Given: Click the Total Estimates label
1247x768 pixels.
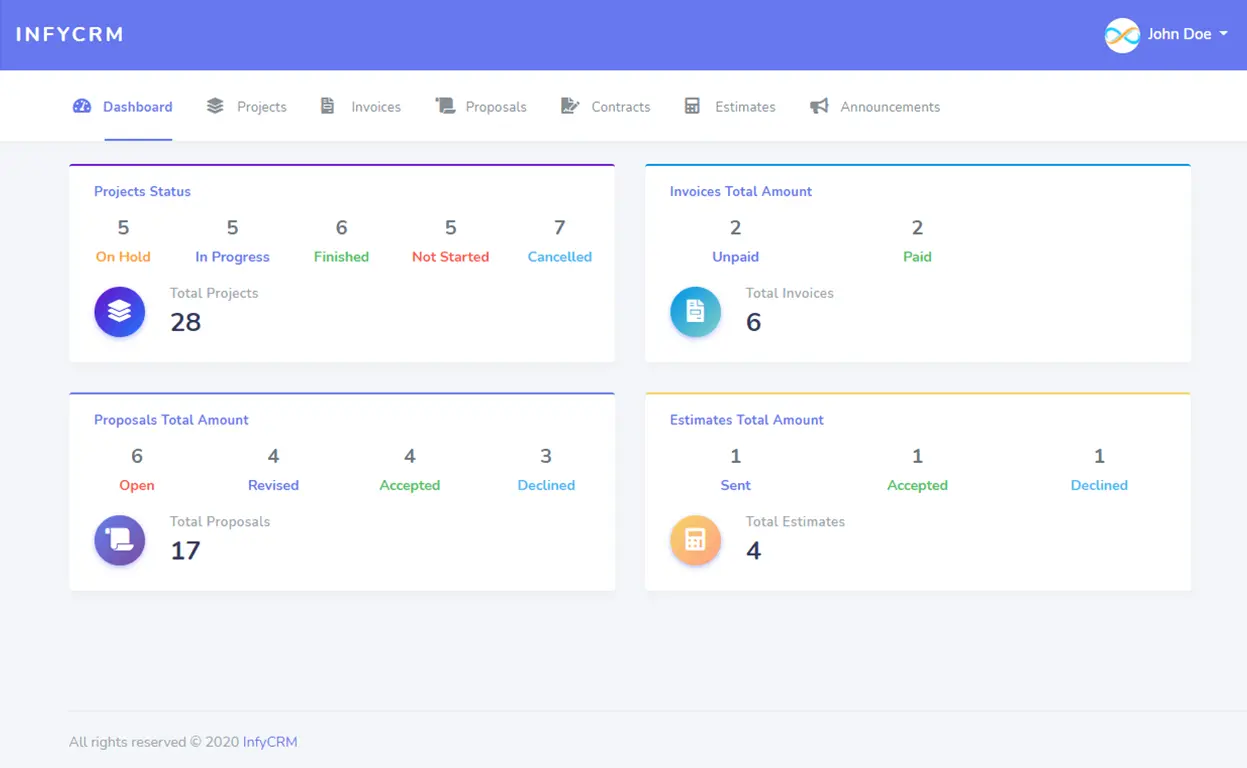Looking at the screenshot, I should point(795,522).
